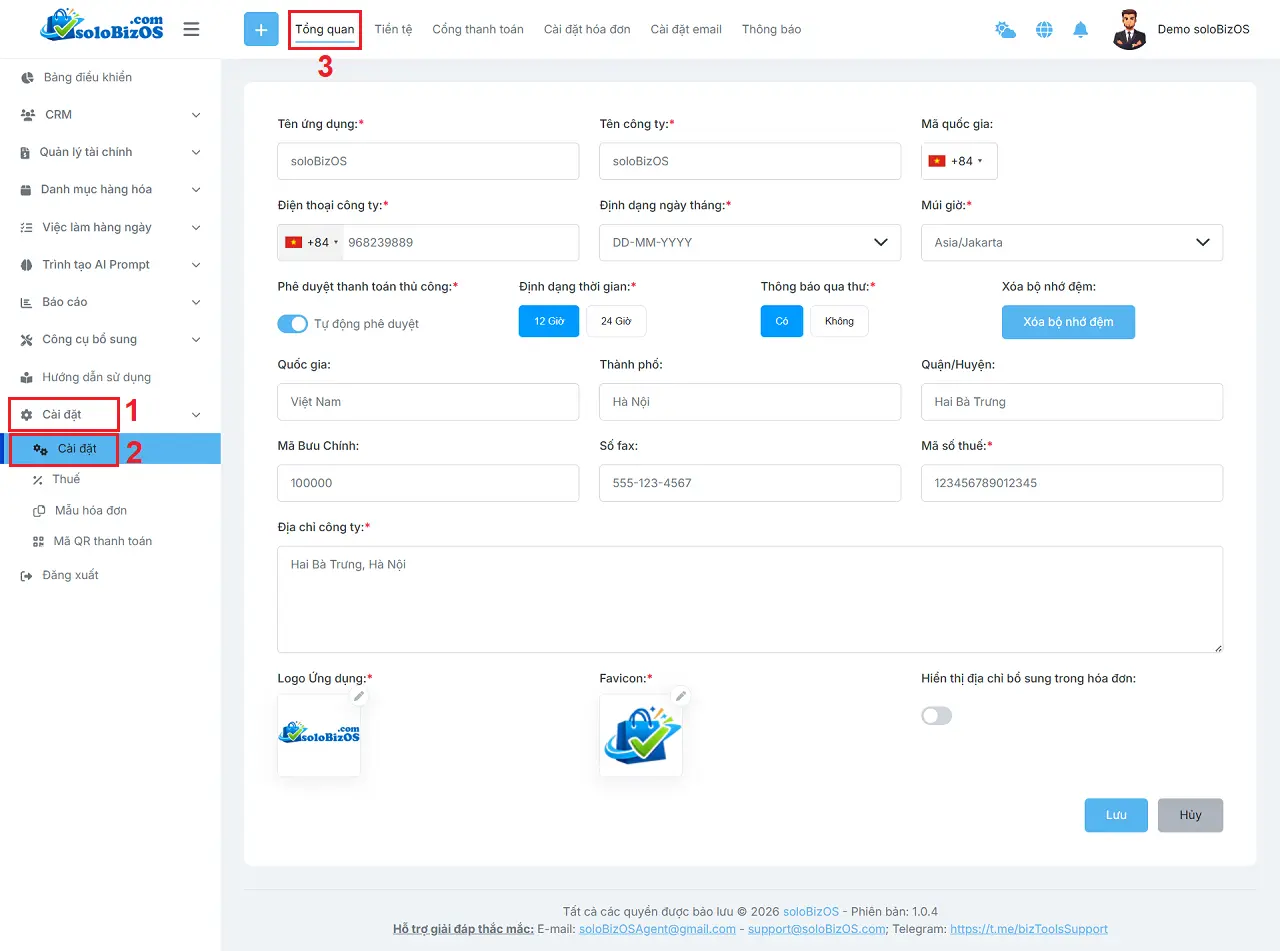
Task: Choose Không for email notification
Action: pyautogui.click(x=839, y=321)
